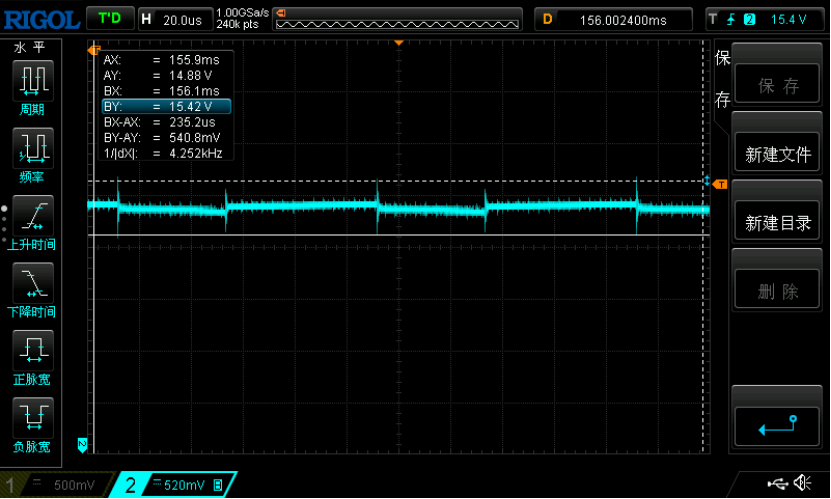The height and width of the screenshot is (499, 831).
Task: Select the Frequency (频率) measurement icon
Action: tap(33, 148)
